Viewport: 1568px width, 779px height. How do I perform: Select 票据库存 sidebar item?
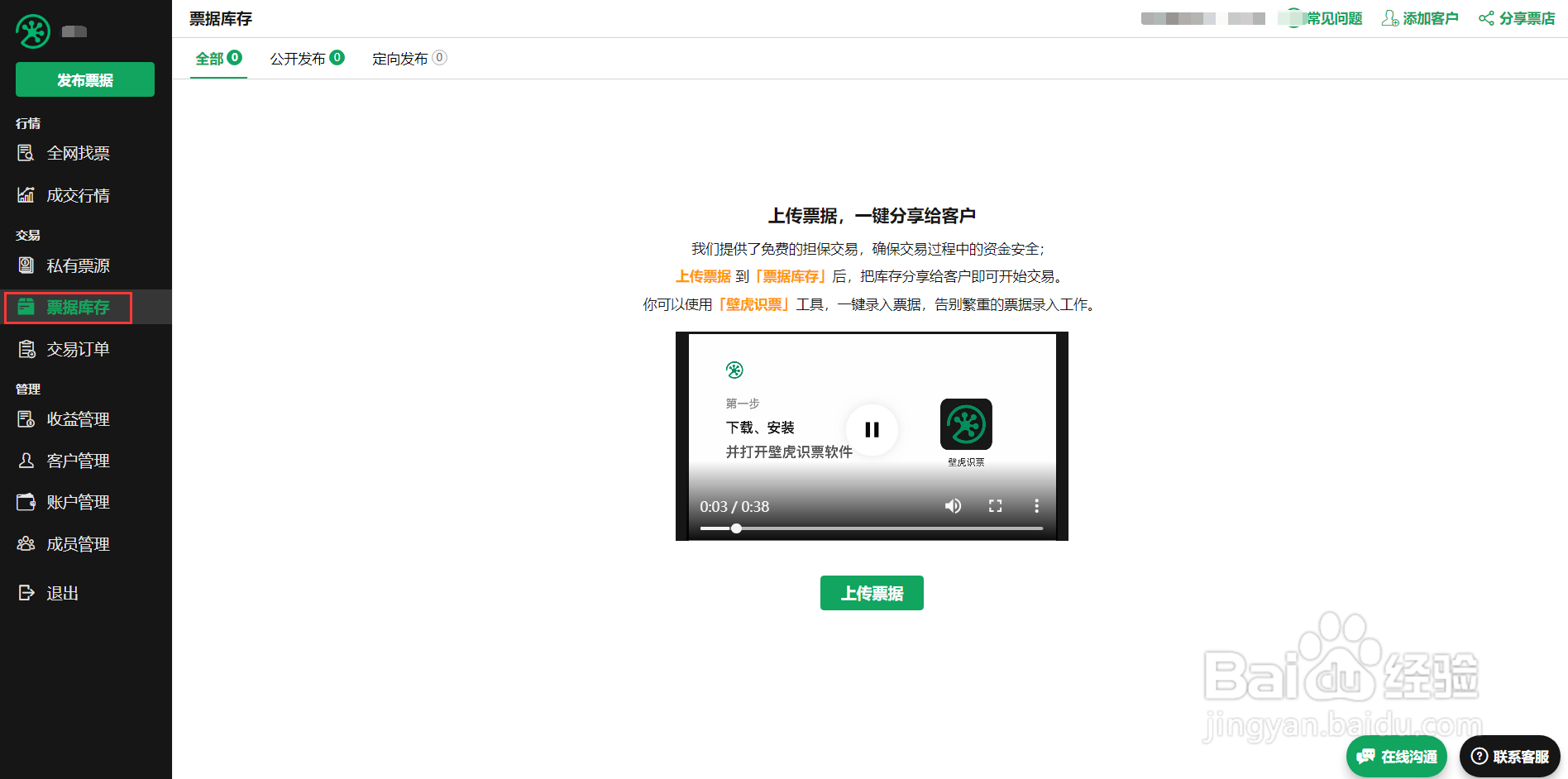pyautogui.click(x=86, y=308)
